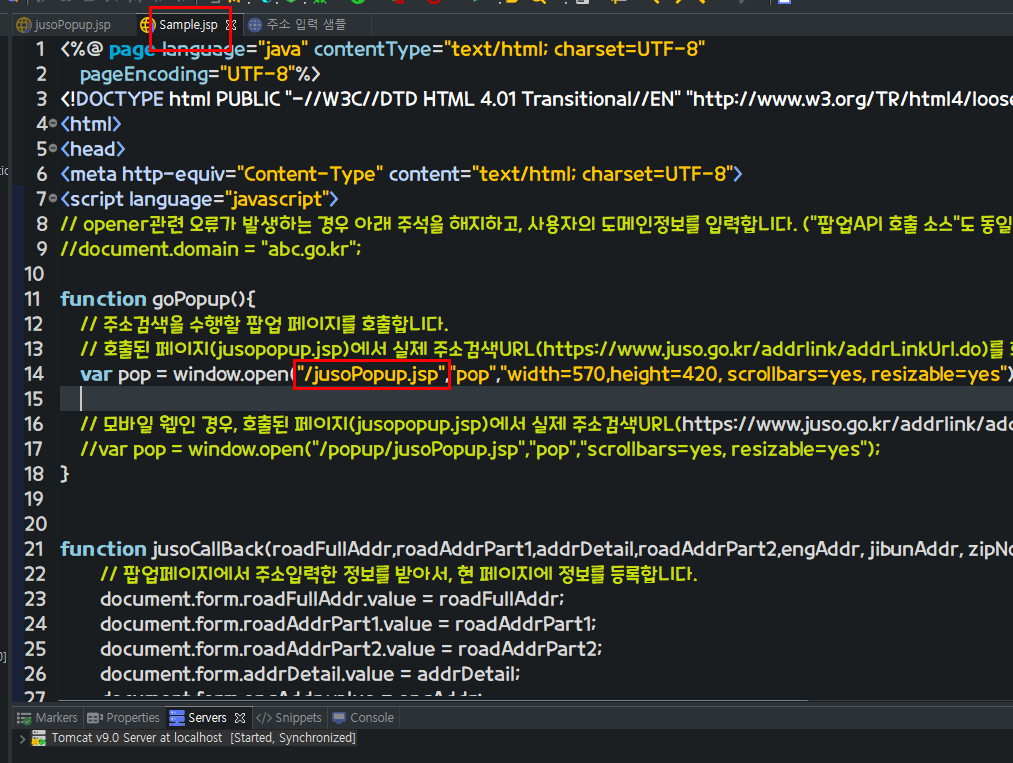Open the Snippets view tab
Viewport: 1013px width, 763px height.
[x=289, y=718]
